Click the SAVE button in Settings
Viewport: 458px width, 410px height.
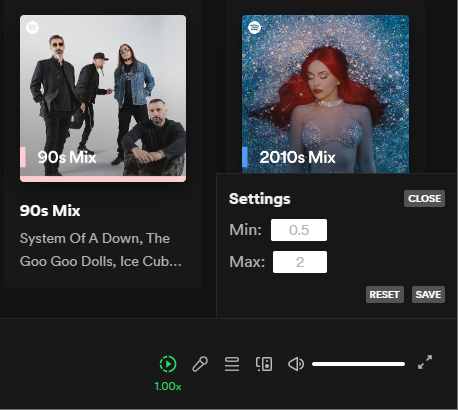point(428,295)
